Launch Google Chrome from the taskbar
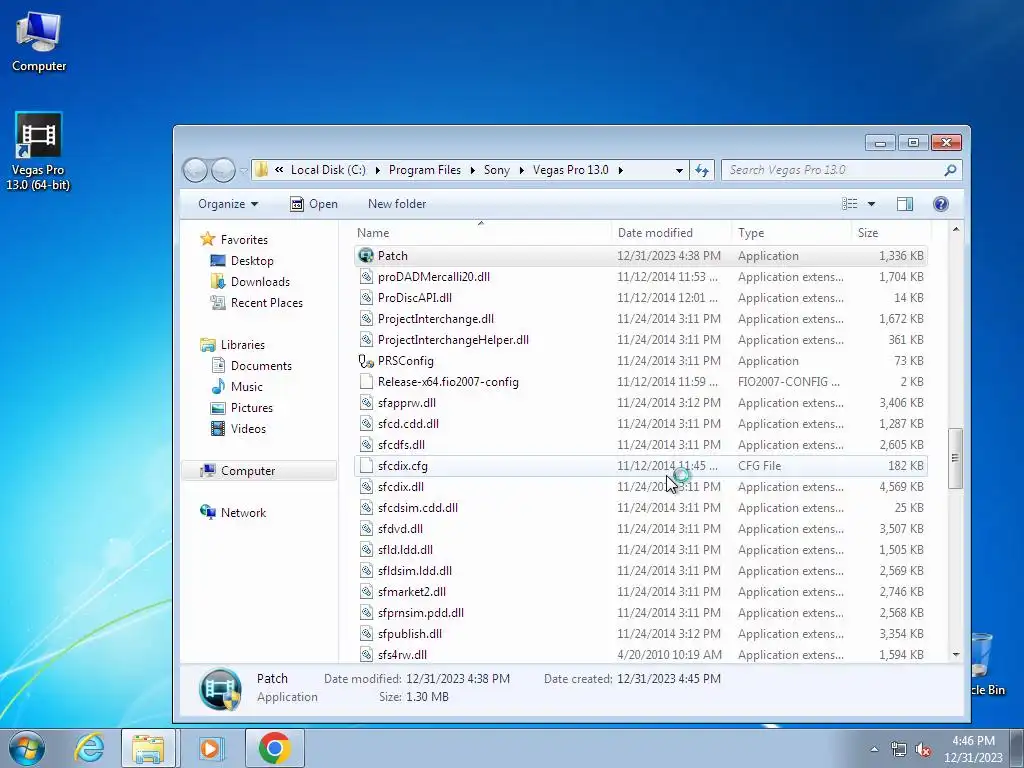This screenshot has width=1024, height=768. click(x=274, y=748)
